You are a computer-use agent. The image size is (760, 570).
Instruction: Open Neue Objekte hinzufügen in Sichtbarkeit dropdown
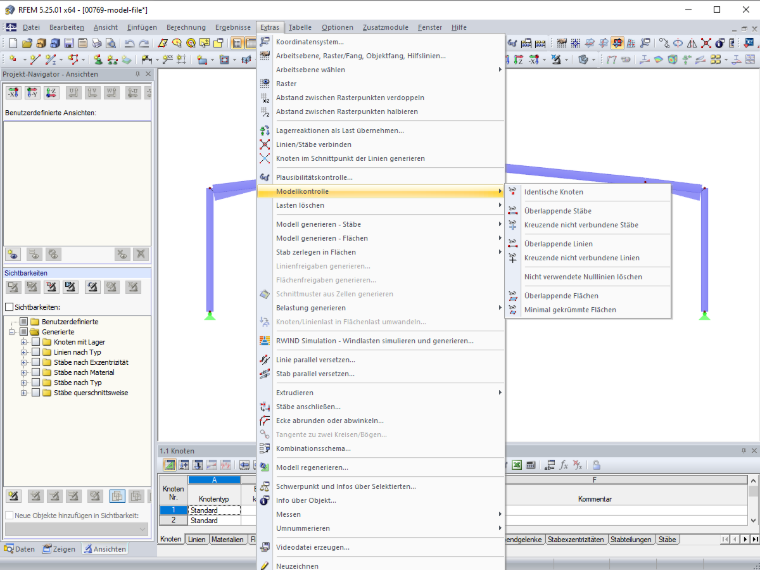[x=76, y=529]
